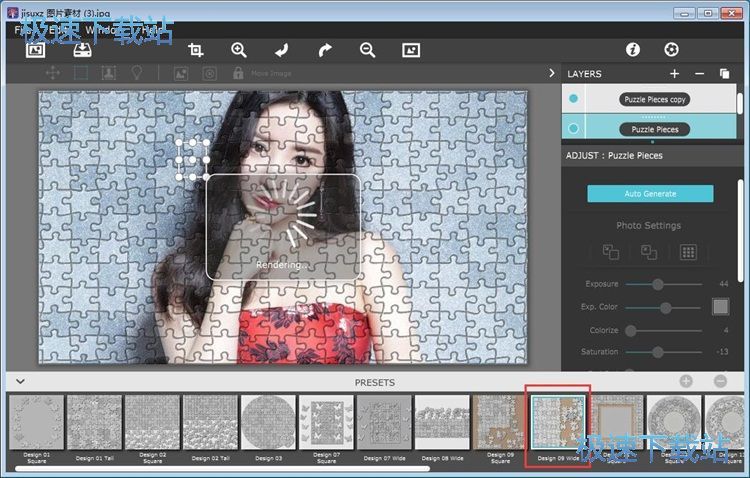Toggle visibility of Puzzle Pieces layer
Image resolution: width=750 pixels, height=478 pixels.
click(x=573, y=129)
